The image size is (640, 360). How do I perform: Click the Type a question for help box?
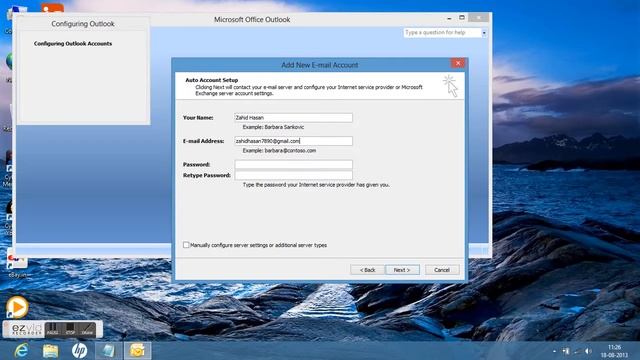click(x=442, y=33)
